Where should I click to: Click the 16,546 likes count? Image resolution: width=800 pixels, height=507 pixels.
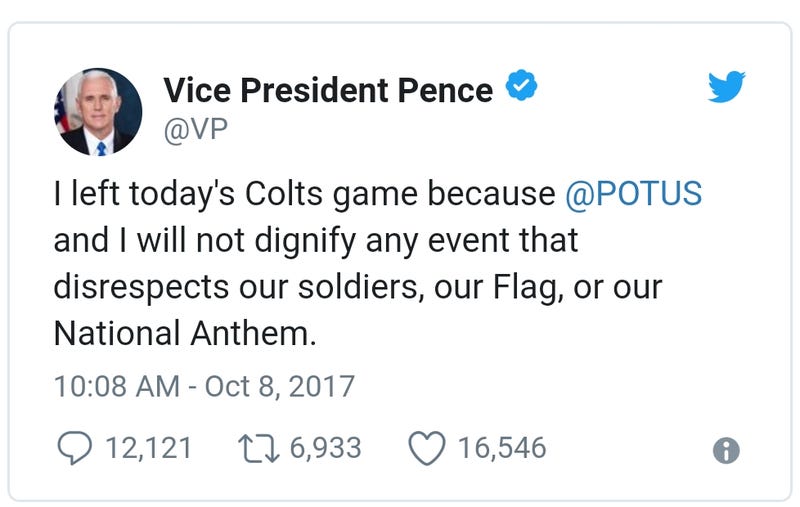tap(502, 448)
